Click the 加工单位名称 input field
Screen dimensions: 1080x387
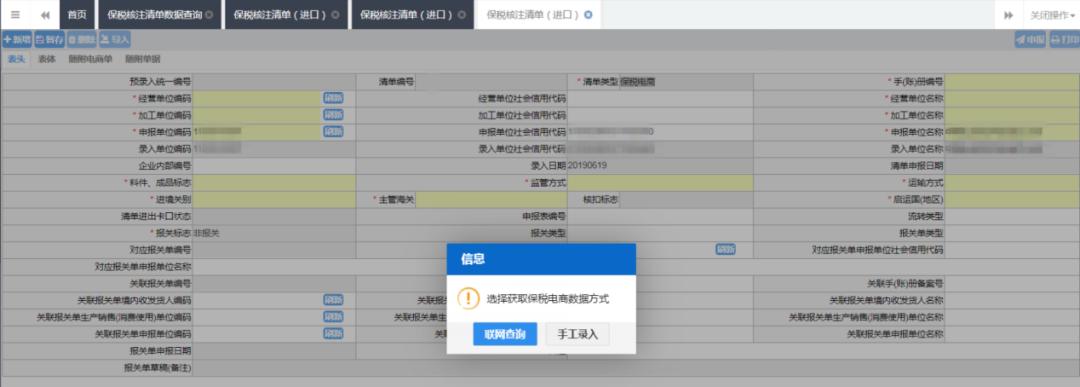point(1012,115)
